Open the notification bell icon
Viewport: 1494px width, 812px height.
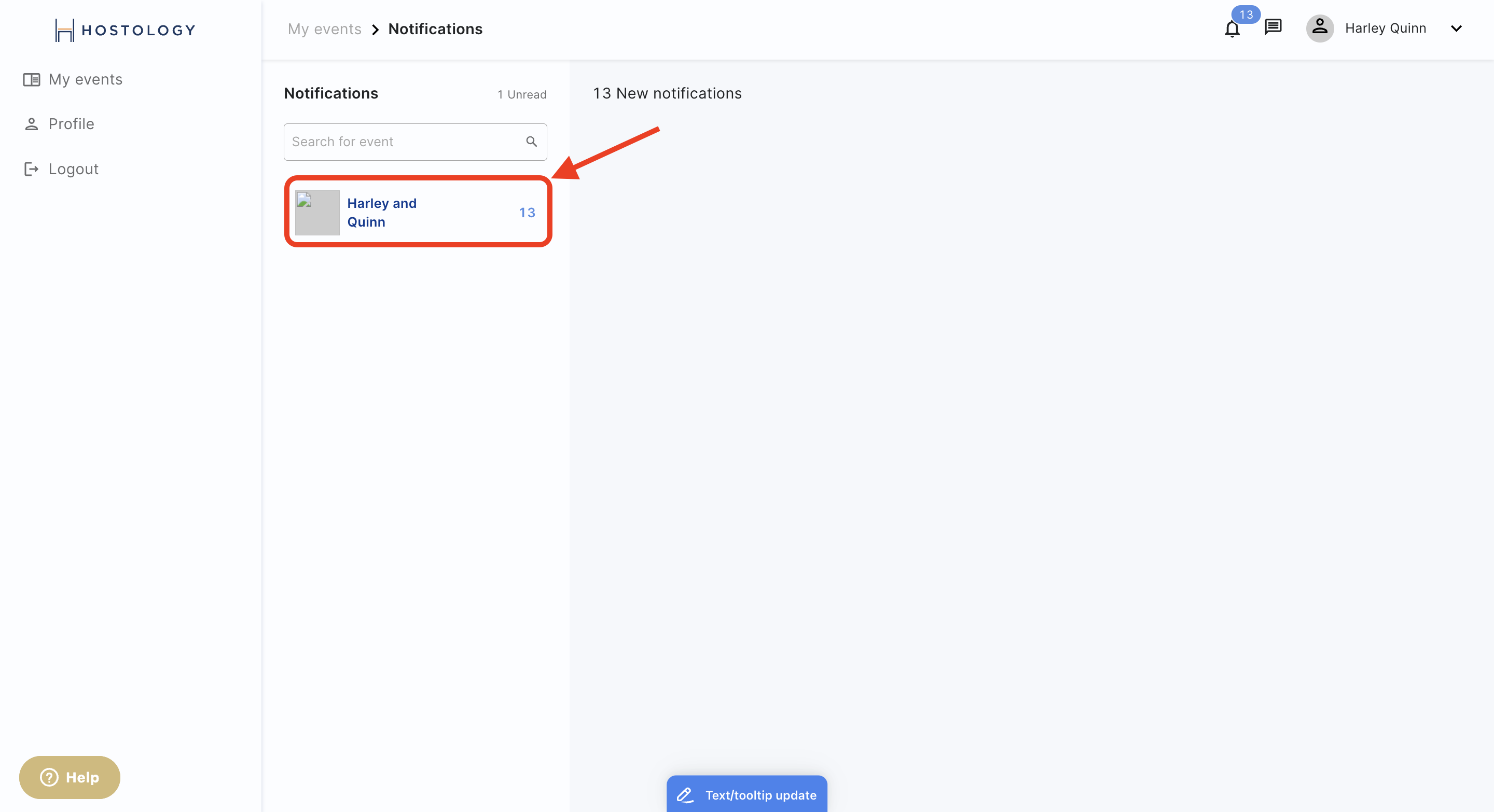click(x=1232, y=29)
